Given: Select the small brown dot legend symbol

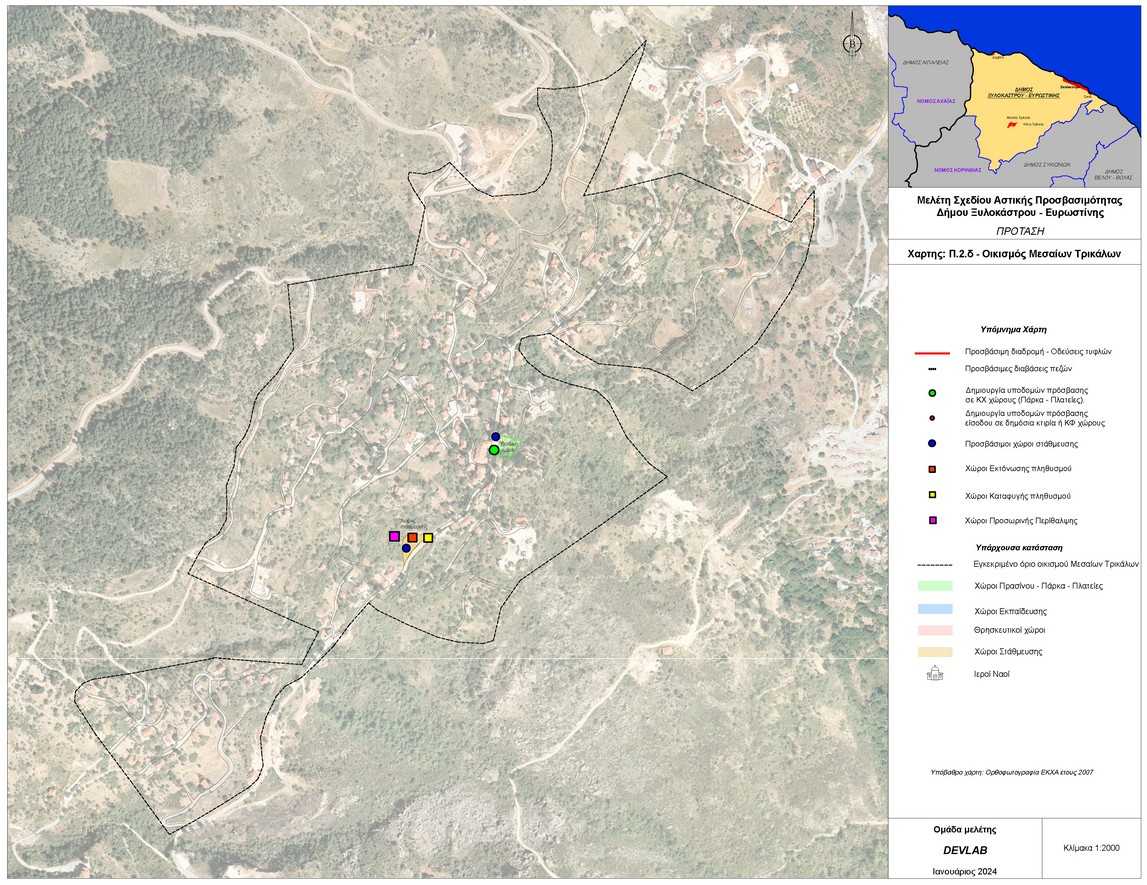Looking at the screenshot, I should point(932,418).
